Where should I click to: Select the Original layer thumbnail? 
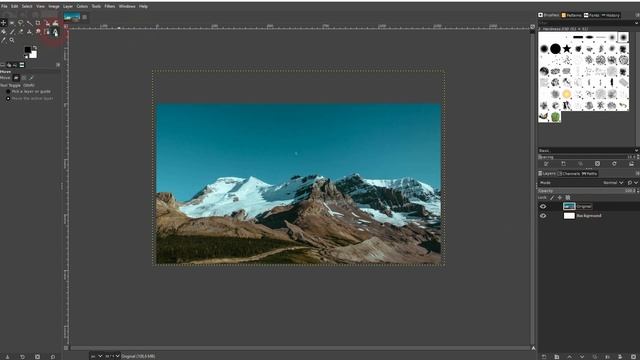coord(569,206)
